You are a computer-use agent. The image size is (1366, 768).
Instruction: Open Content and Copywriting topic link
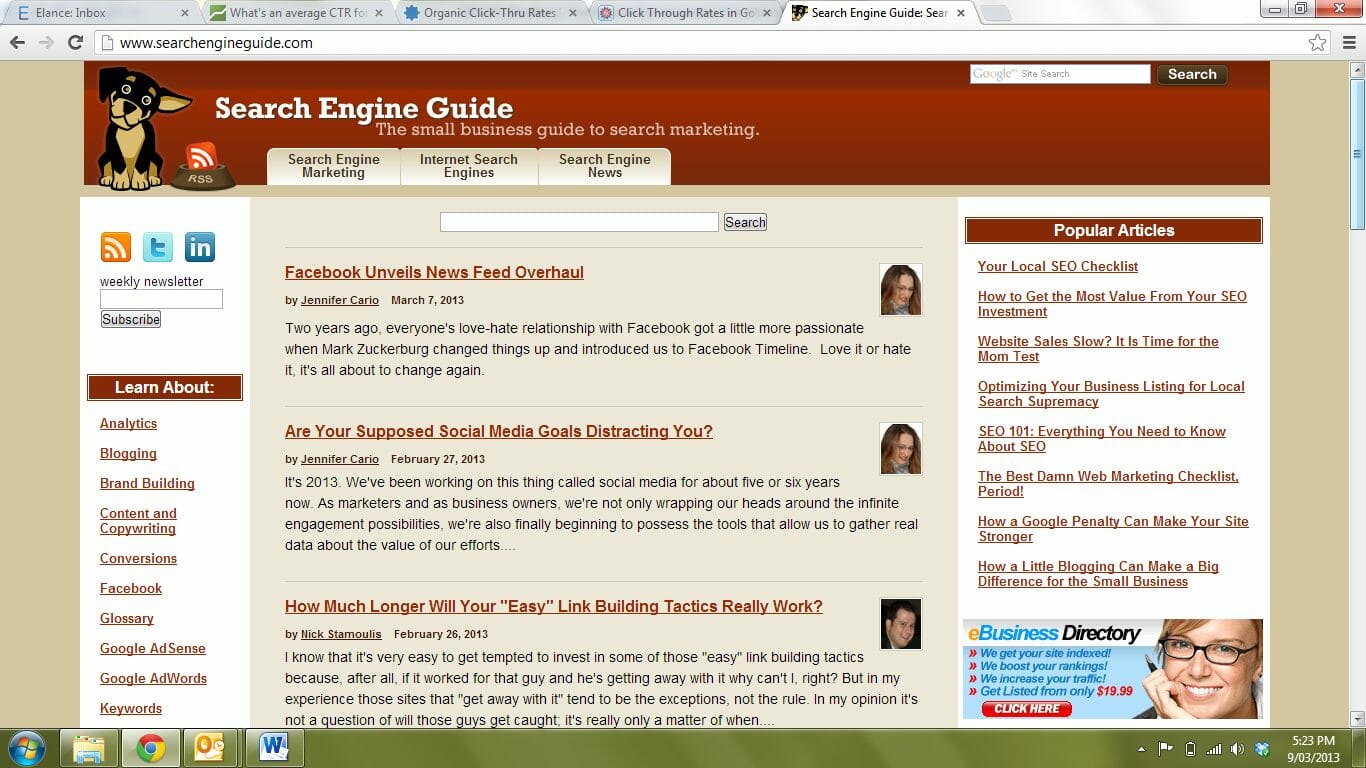(138, 521)
